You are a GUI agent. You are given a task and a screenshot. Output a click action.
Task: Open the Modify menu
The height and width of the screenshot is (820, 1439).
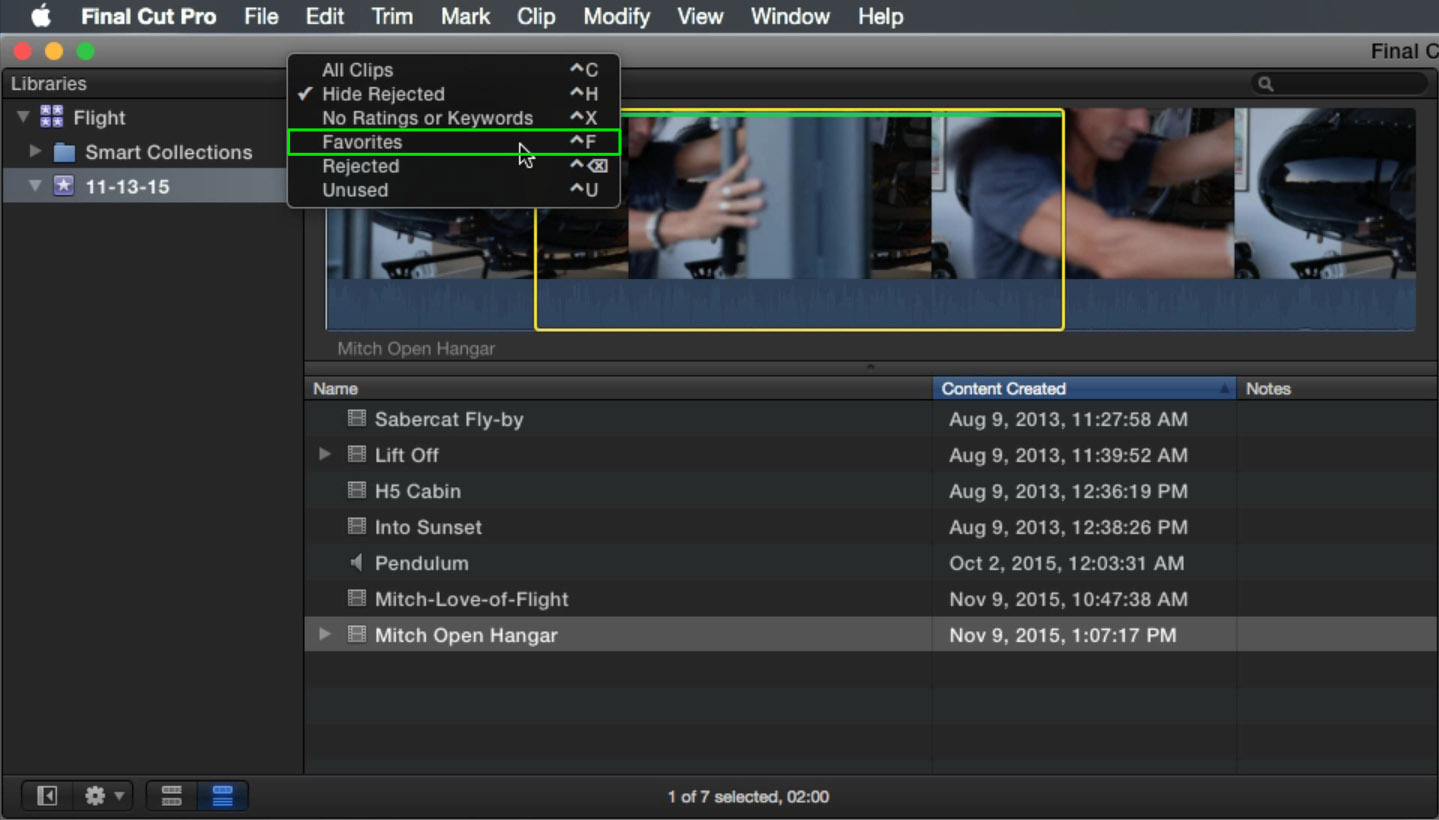[616, 17]
